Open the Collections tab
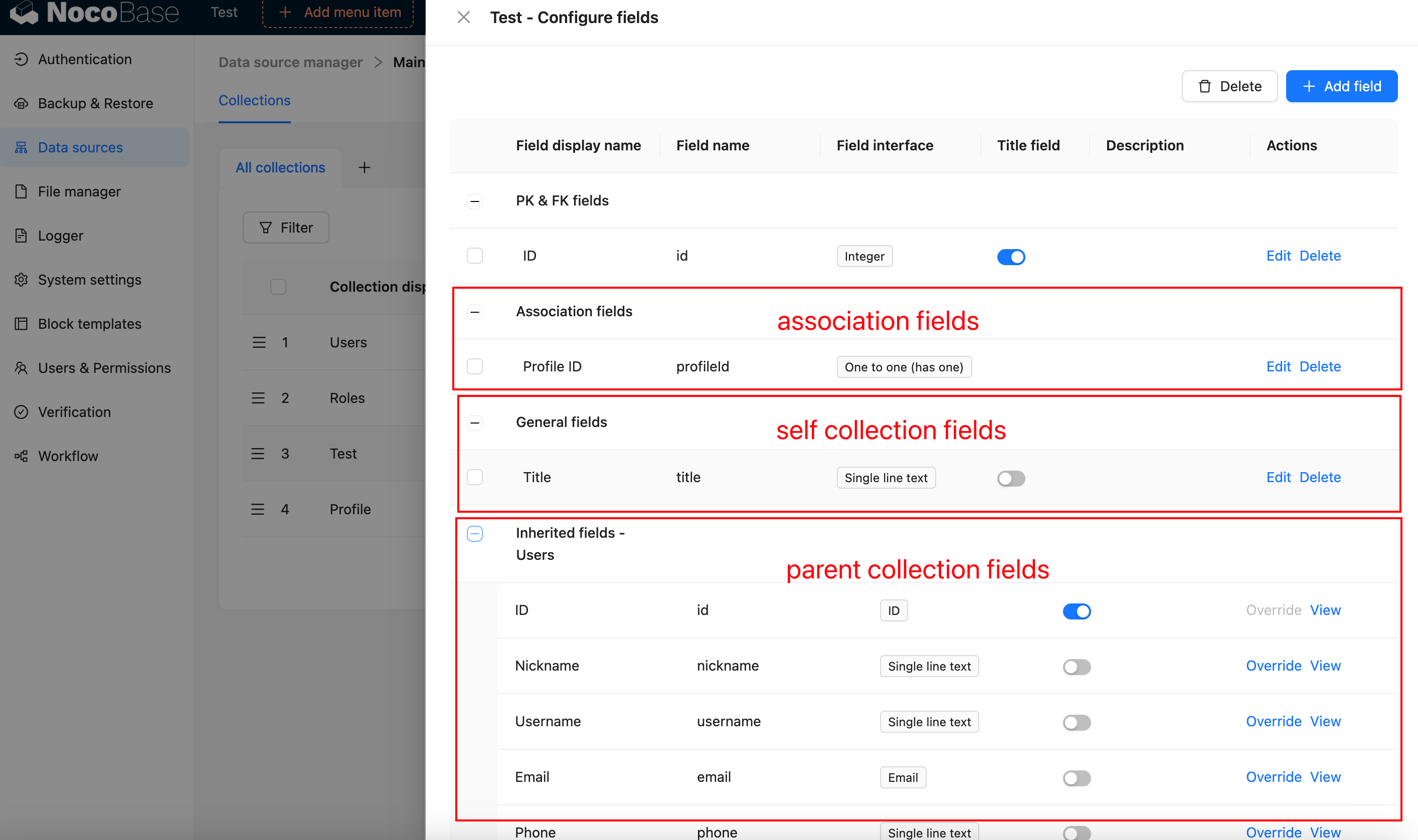 [254, 100]
